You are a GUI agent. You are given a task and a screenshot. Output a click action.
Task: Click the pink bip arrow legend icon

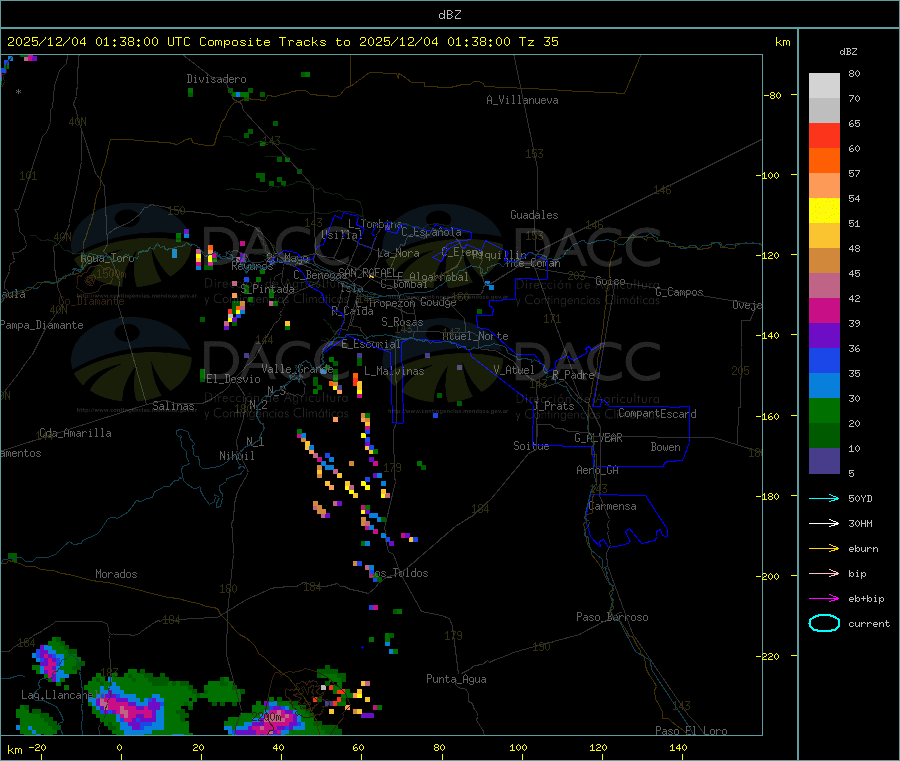pos(824,573)
